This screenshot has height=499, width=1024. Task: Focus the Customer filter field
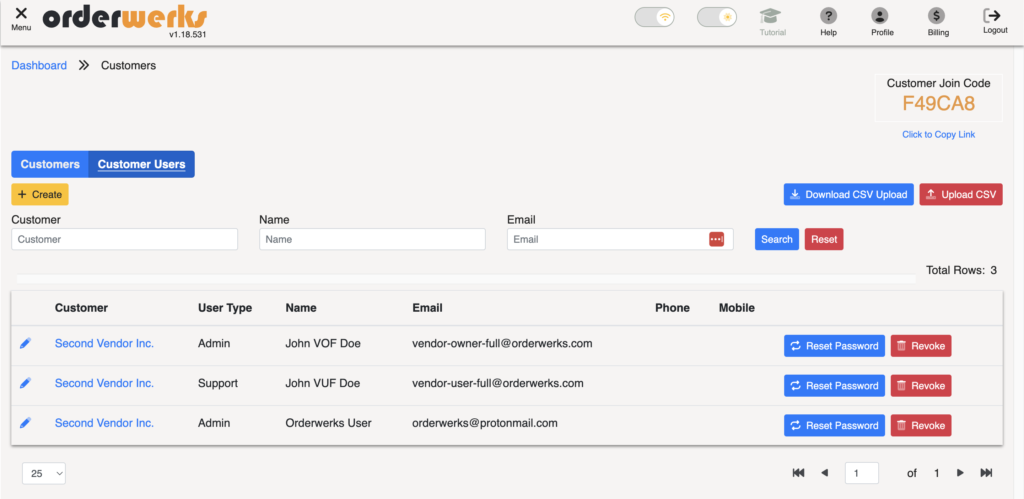coord(125,239)
